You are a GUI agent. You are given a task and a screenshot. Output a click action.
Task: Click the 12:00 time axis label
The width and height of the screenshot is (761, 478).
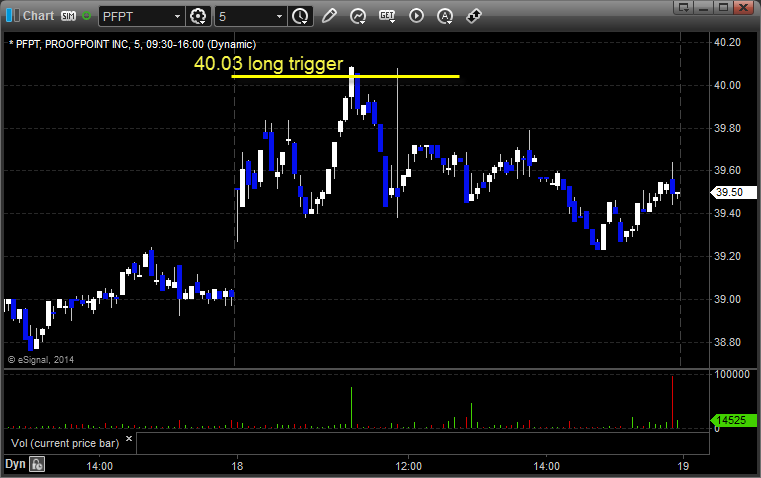(409, 466)
